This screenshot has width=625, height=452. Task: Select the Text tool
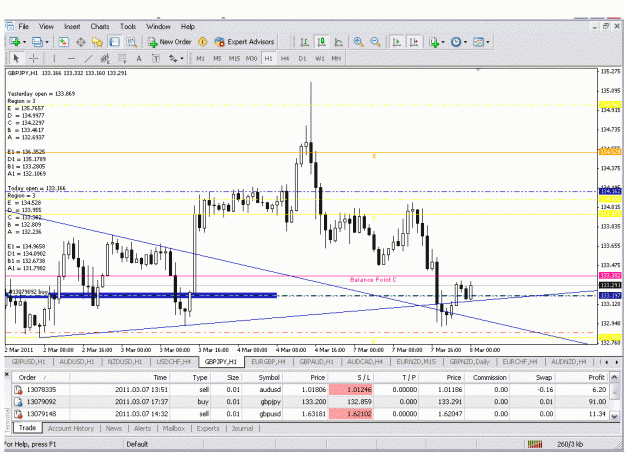(139, 59)
